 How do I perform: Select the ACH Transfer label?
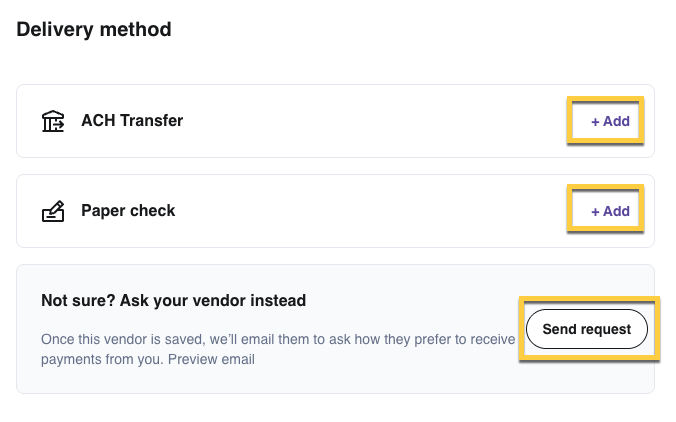(132, 121)
